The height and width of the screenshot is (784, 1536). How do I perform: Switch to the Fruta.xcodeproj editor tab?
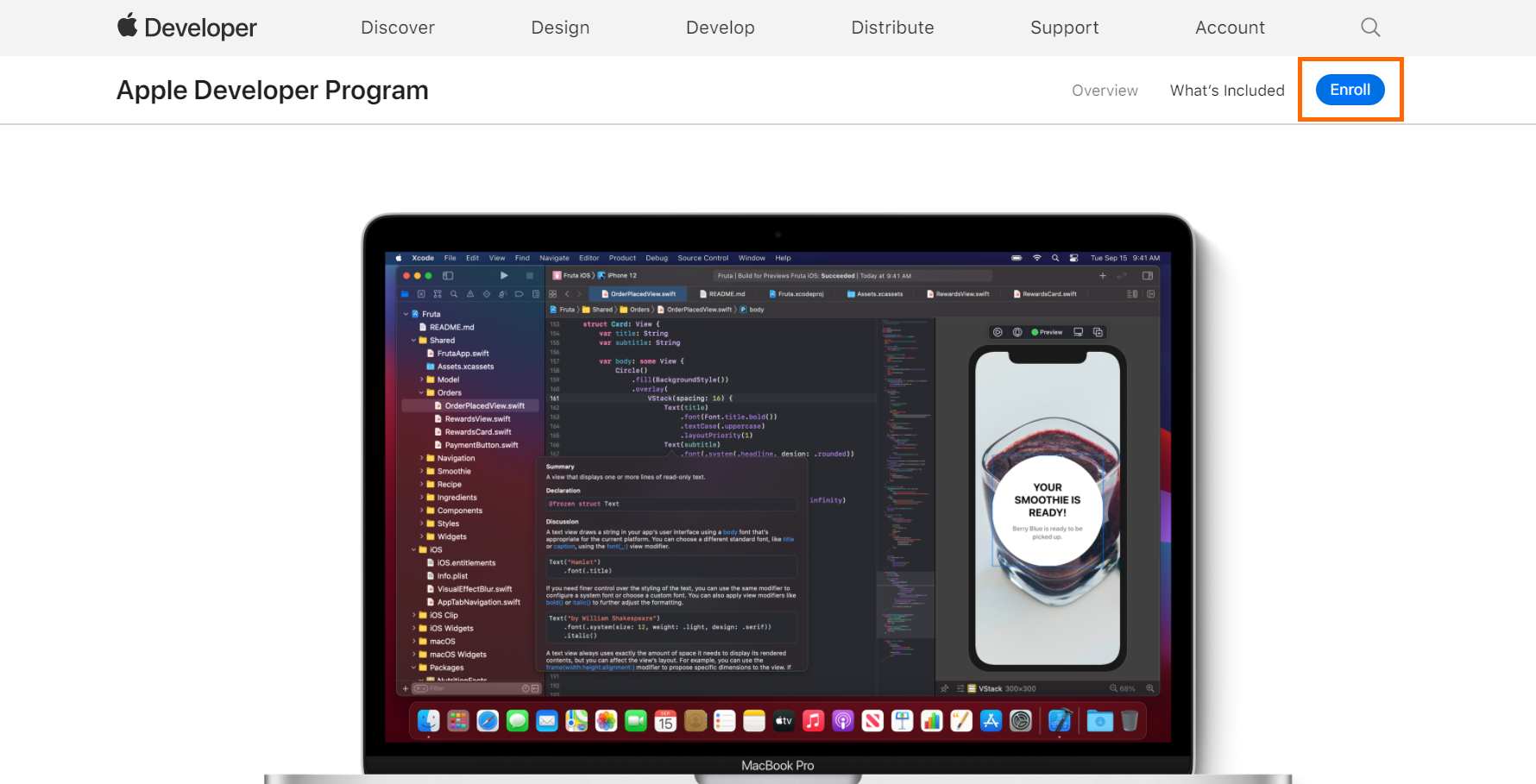tap(796, 294)
